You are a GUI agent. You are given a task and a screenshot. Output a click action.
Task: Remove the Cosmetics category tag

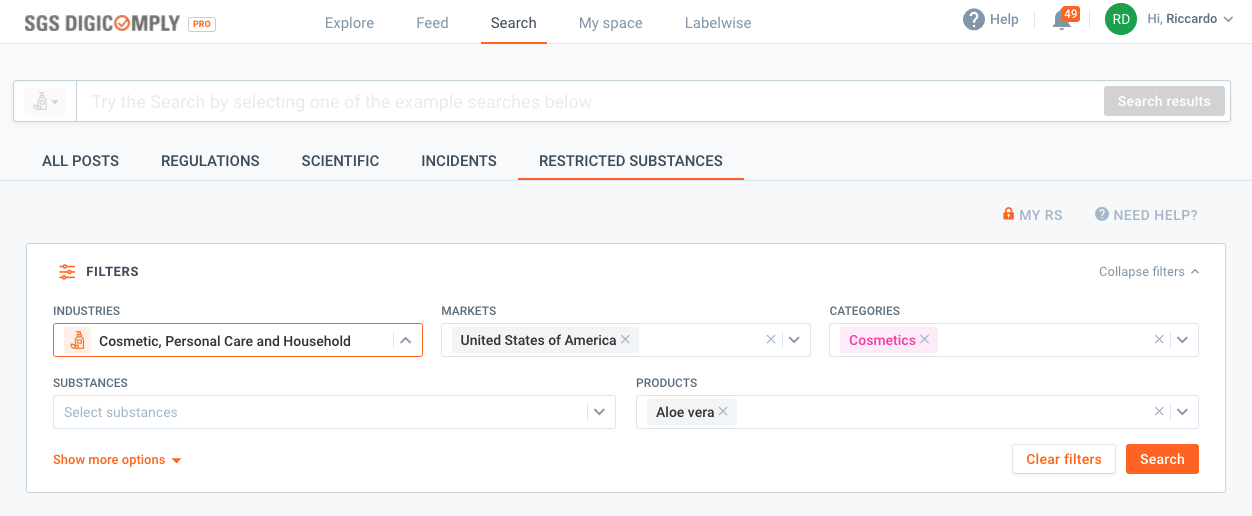pos(925,340)
